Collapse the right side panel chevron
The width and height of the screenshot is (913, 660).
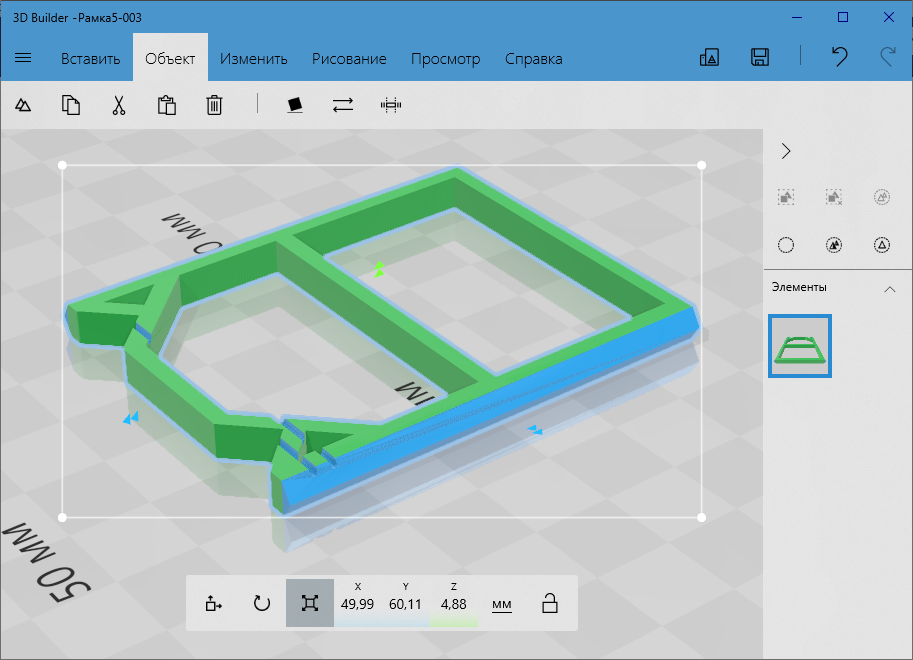pyautogui.click(x=786, y=151)
